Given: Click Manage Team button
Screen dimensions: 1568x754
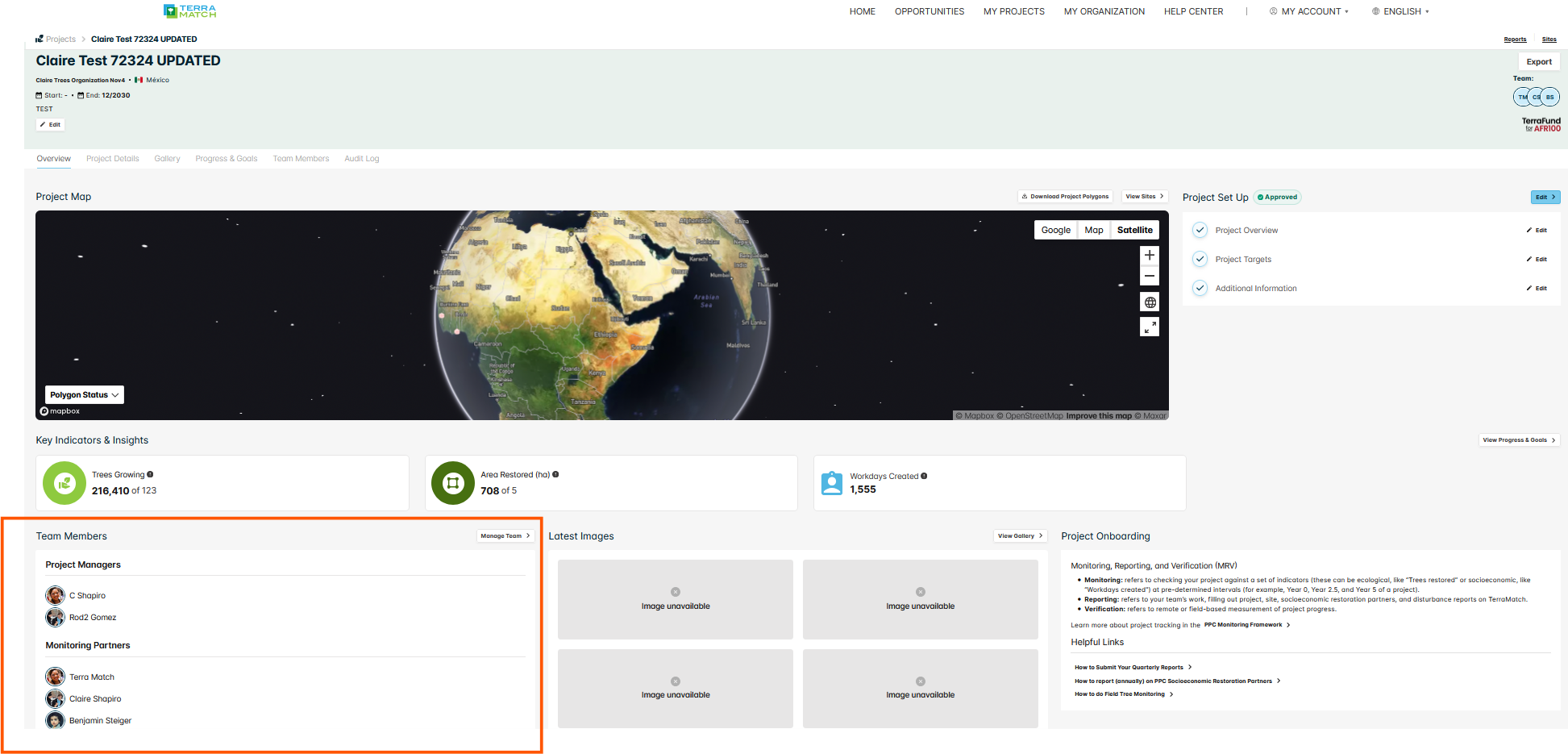Looking at the screenshot, I should (x=505, y=535).
